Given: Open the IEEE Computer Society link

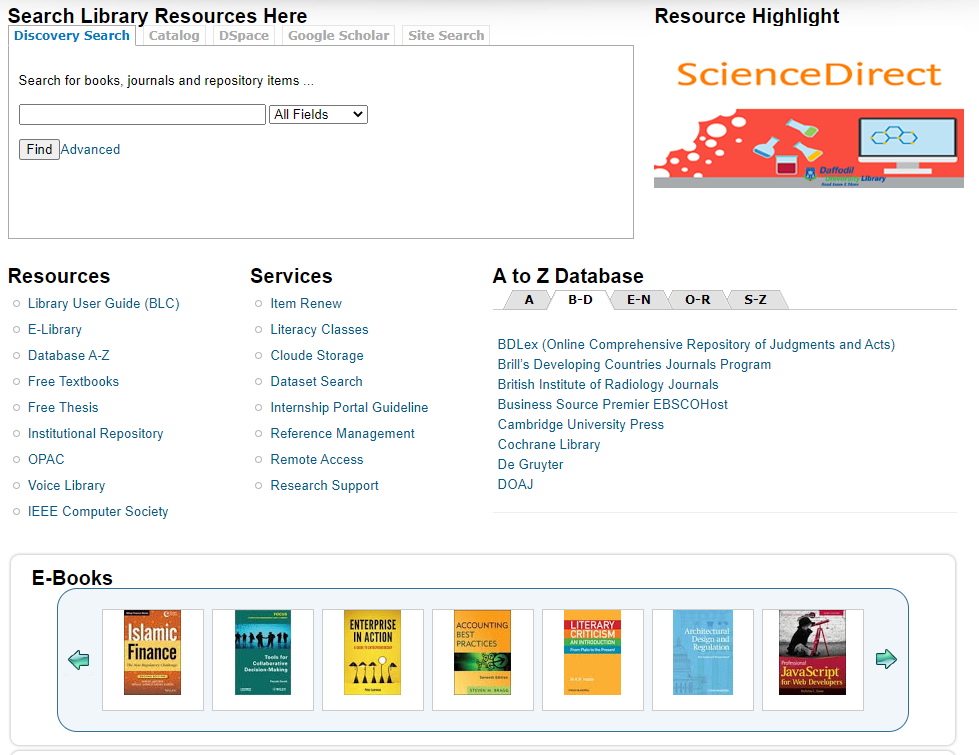Looking at the screenshot, I should (98, 511).
